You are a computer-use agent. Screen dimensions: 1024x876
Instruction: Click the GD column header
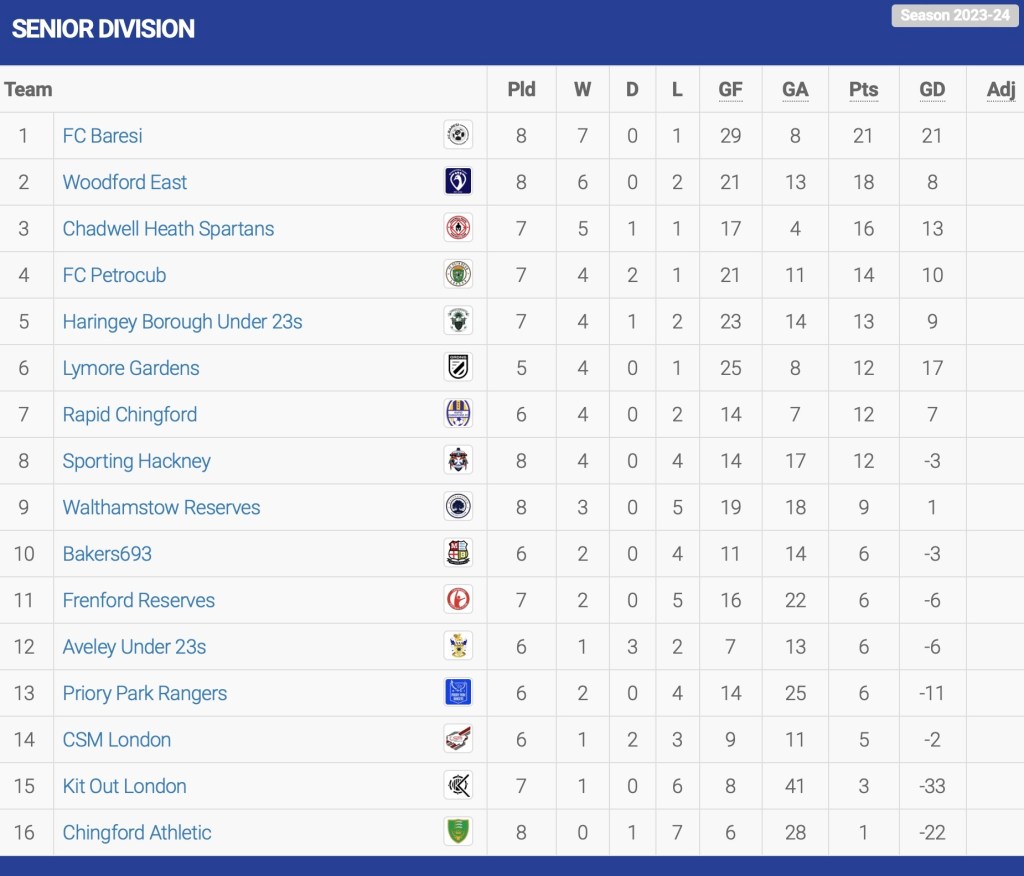[x=932, y=90]
